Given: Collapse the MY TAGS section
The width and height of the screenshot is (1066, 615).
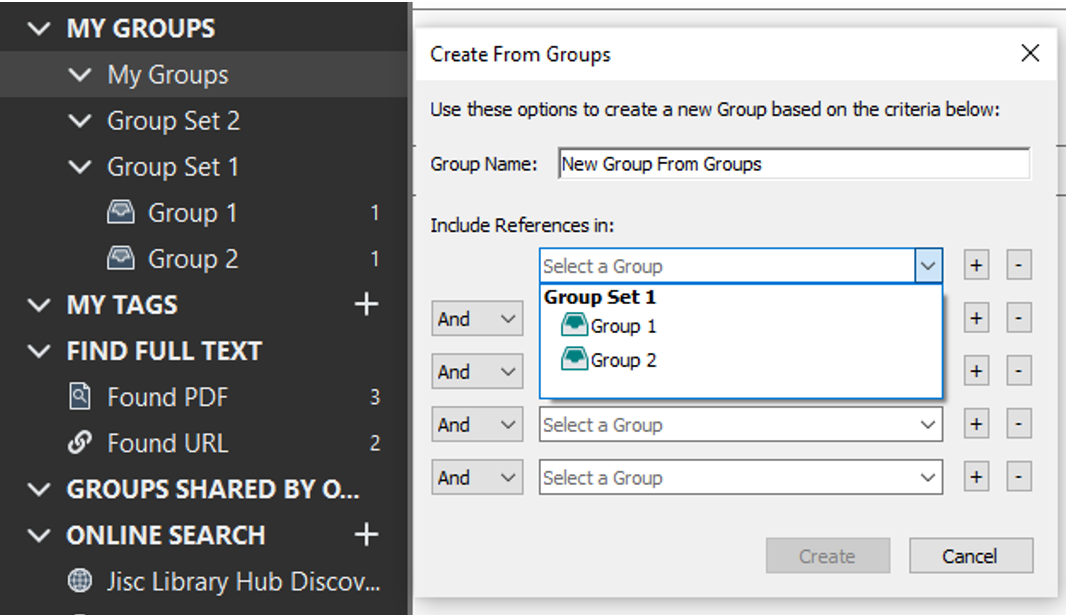Looking at the screenshot, I should [39, 305].
